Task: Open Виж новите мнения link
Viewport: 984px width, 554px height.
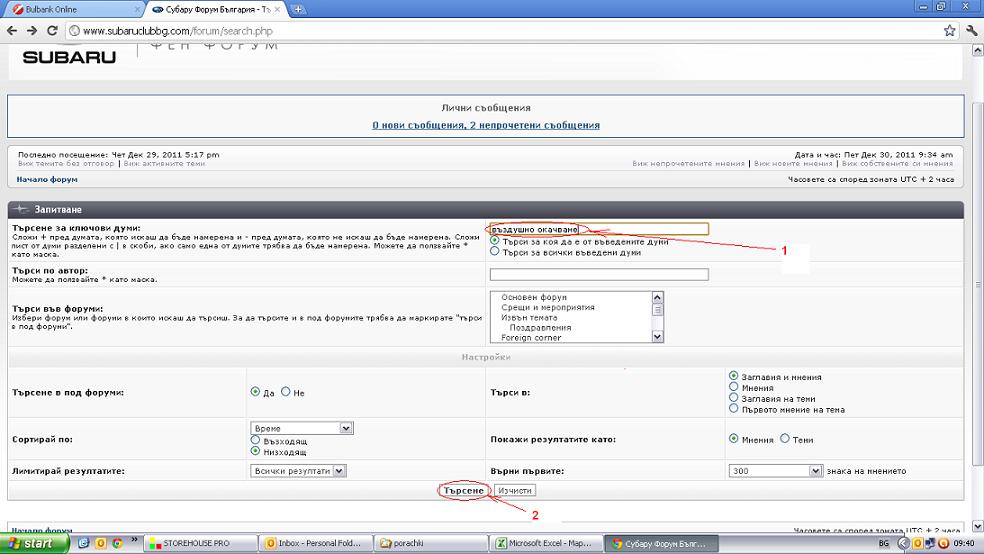Action: [793, 164]
